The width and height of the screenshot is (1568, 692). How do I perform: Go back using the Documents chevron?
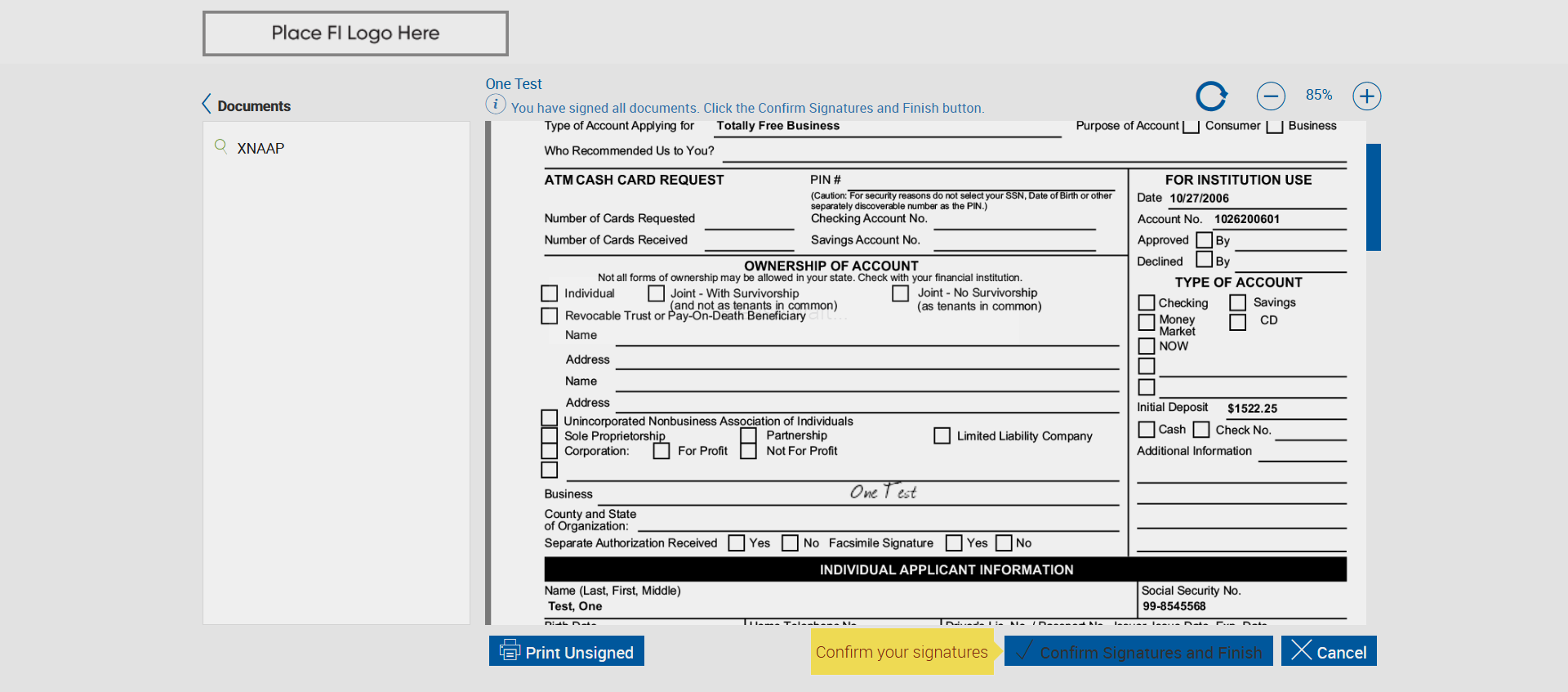(x=207, y=104)
